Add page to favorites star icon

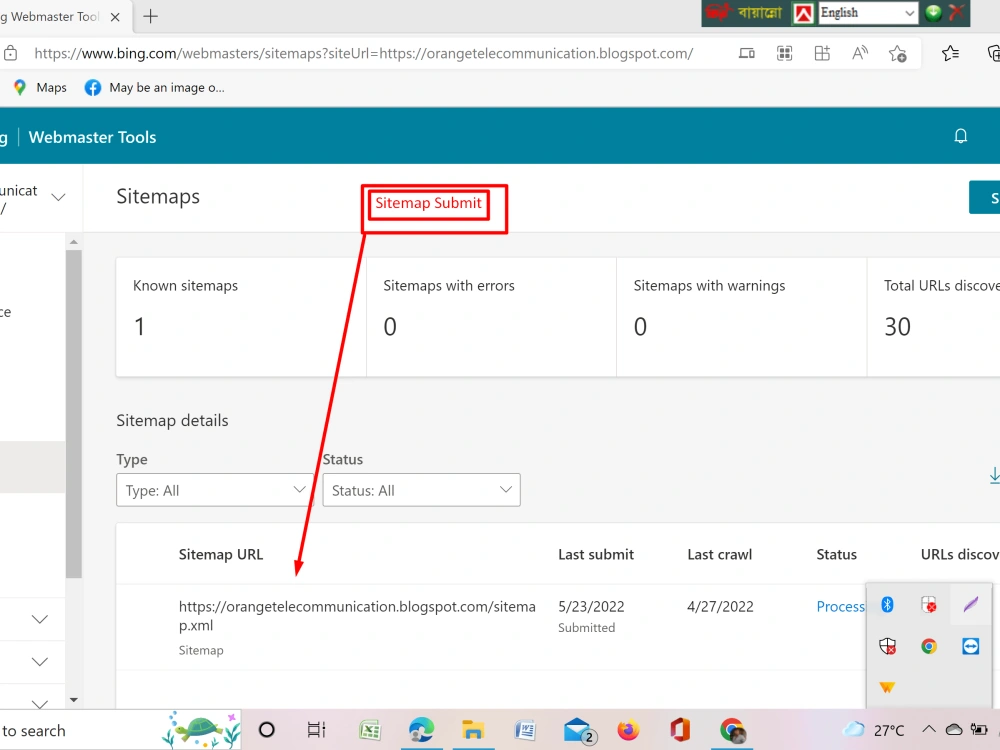pyautogui.click(x=898, y=54)
